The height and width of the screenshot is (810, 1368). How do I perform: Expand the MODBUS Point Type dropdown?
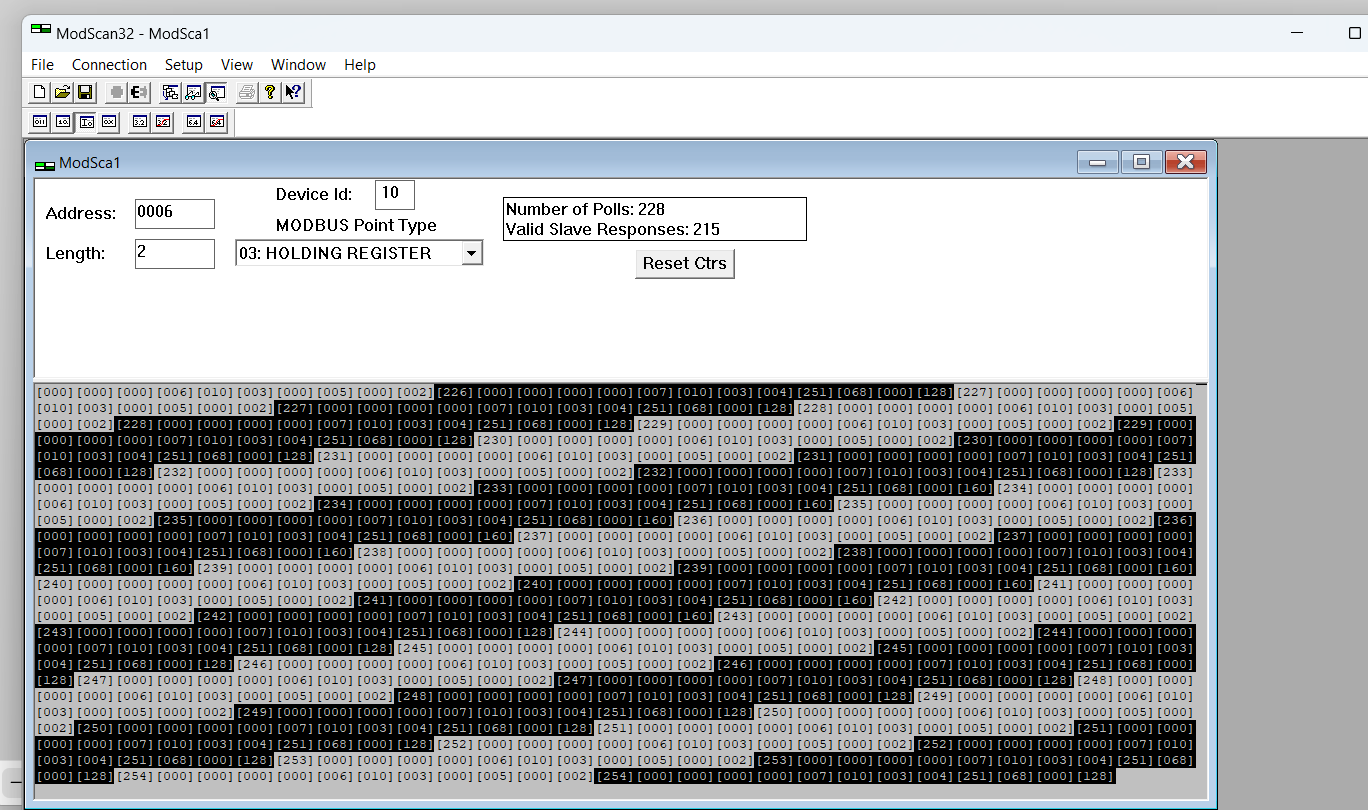tap(471, 254)
